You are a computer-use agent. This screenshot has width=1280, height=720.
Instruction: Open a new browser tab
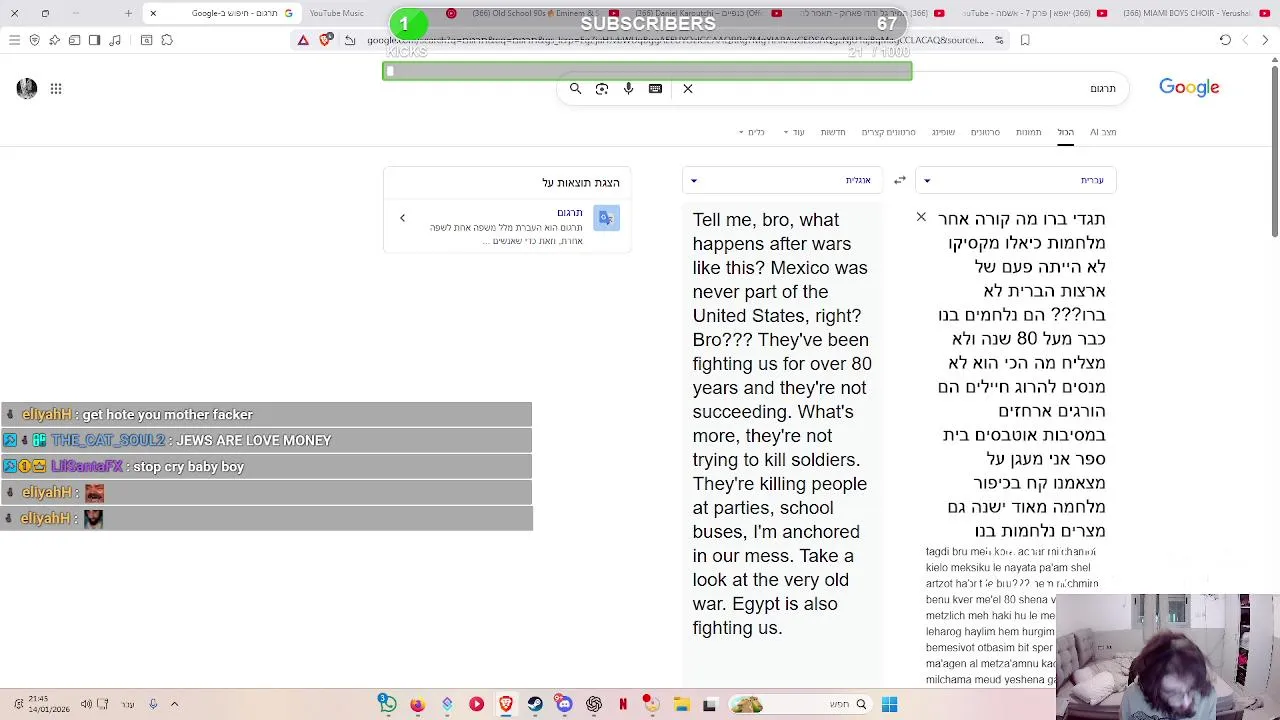point(128,13)
